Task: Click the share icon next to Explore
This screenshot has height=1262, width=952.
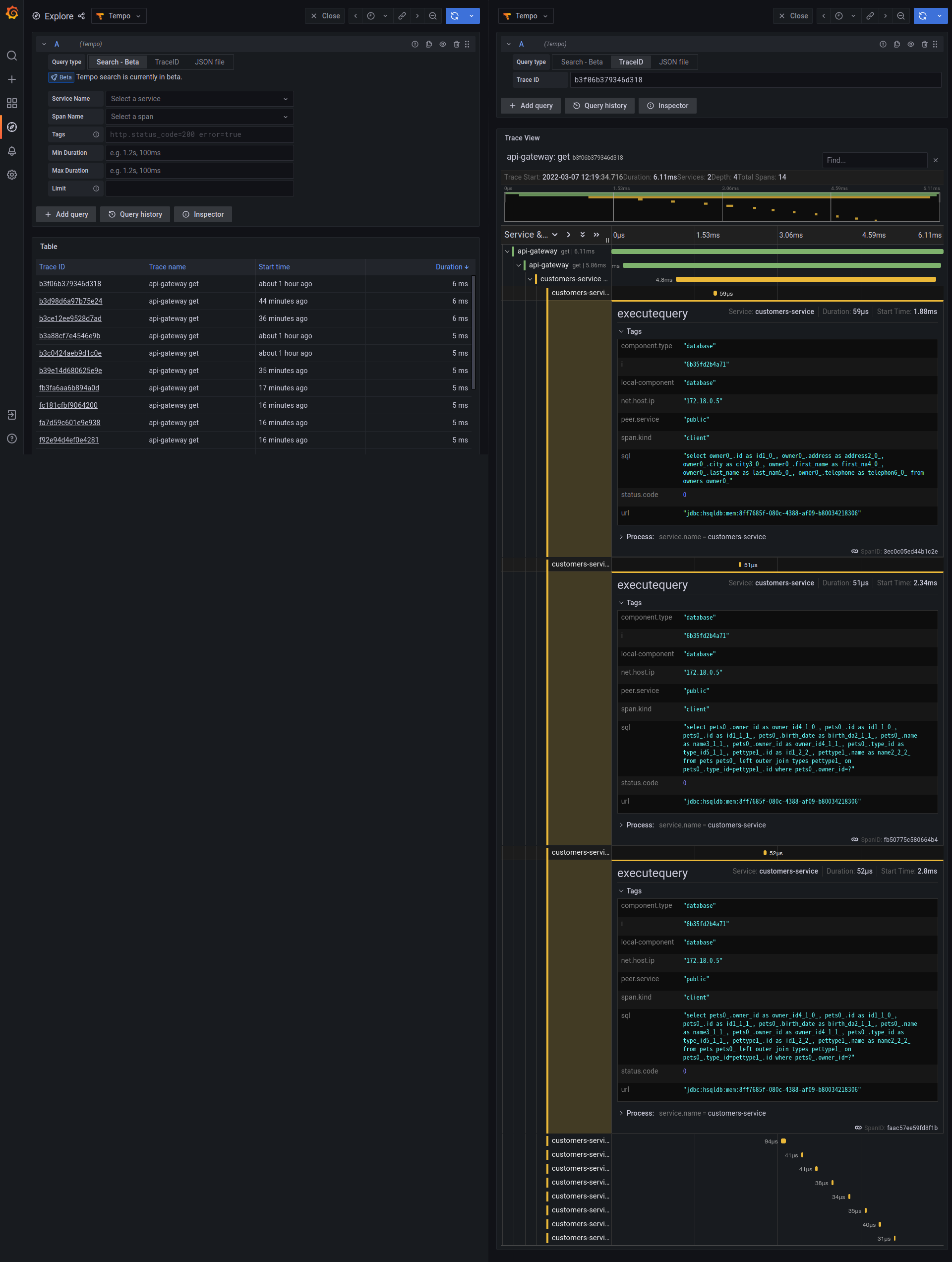Action: pyautogui.click(x=82, y=16)
